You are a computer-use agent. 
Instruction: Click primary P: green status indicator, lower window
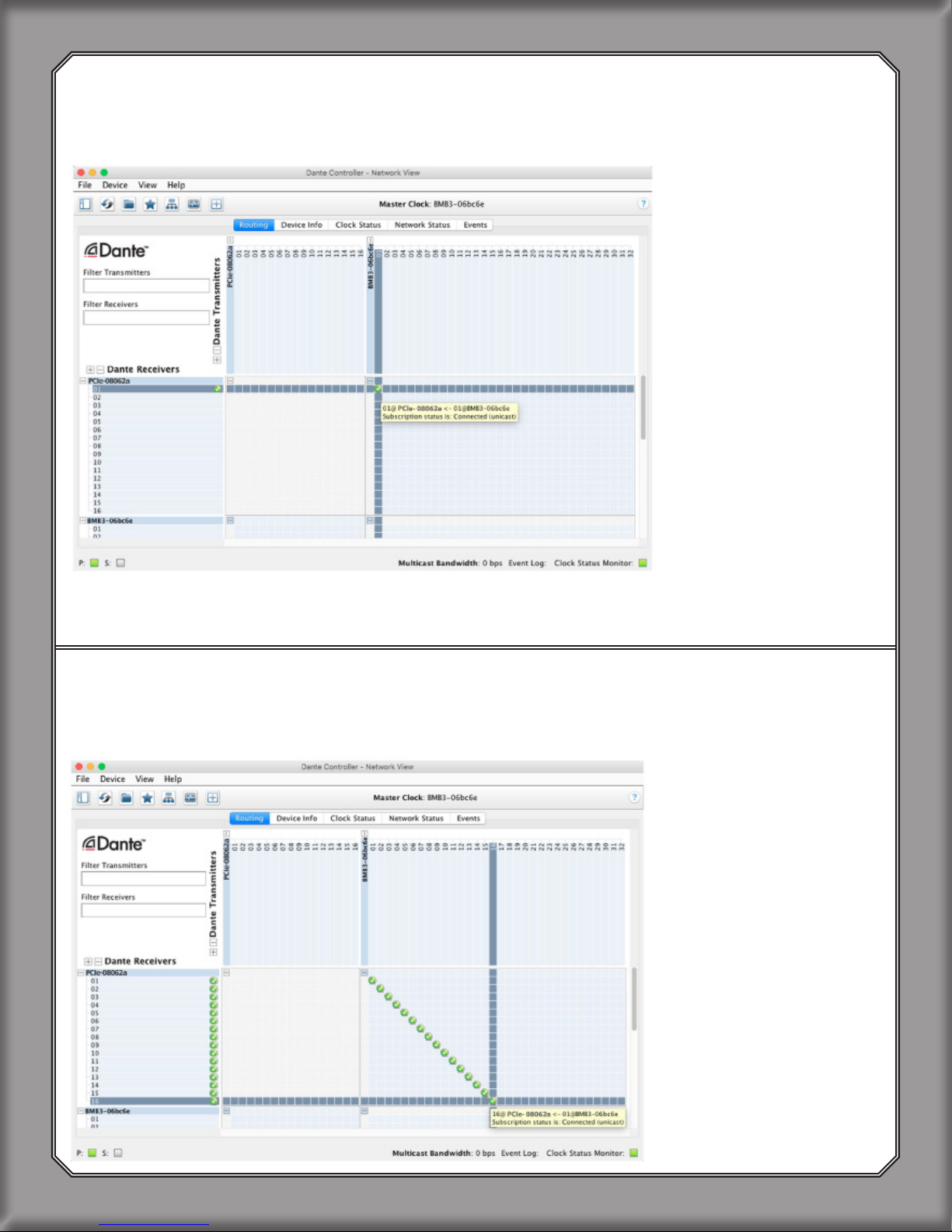pyautogui.click(x=92, y=1153)
